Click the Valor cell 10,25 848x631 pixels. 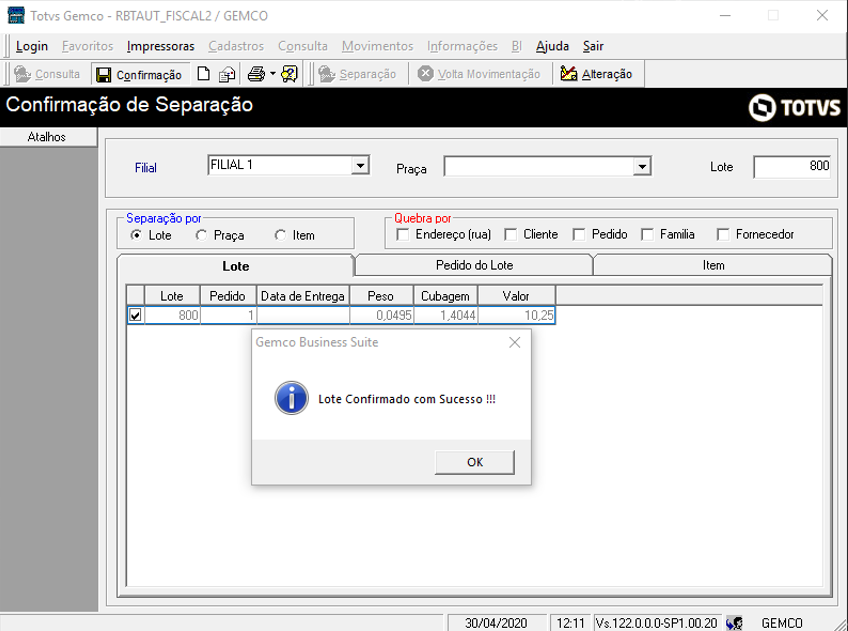[516, 315]
